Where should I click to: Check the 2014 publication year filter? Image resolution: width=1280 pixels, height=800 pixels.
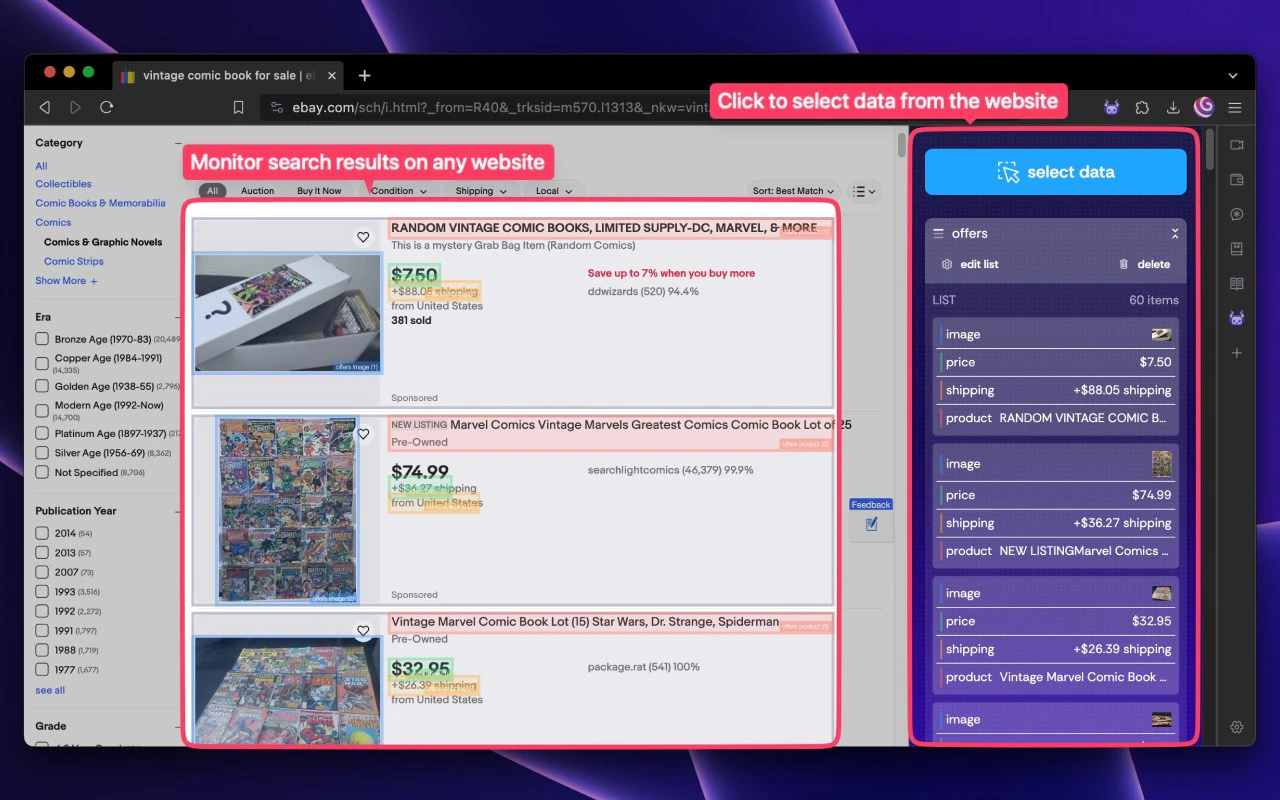pos(42,533)
